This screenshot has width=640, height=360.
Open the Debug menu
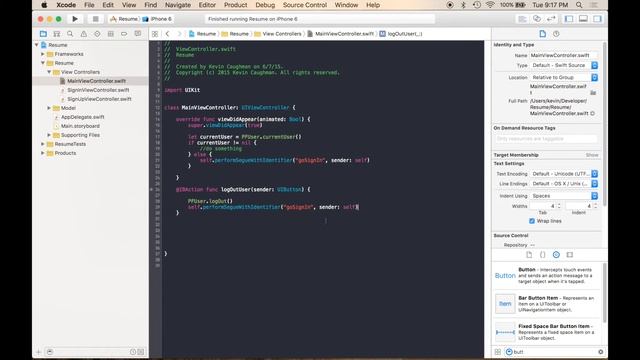pyautogui.click(x=265, y=5)
